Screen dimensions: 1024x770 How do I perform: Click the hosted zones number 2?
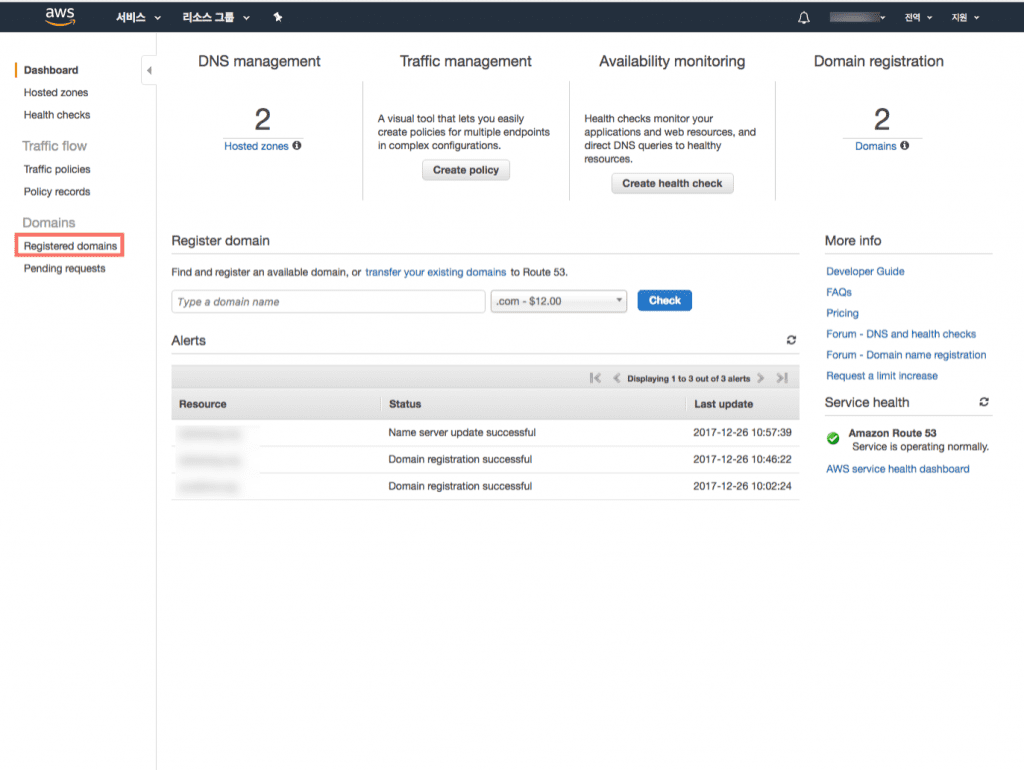pyautogui.click(x=263, y=120)
